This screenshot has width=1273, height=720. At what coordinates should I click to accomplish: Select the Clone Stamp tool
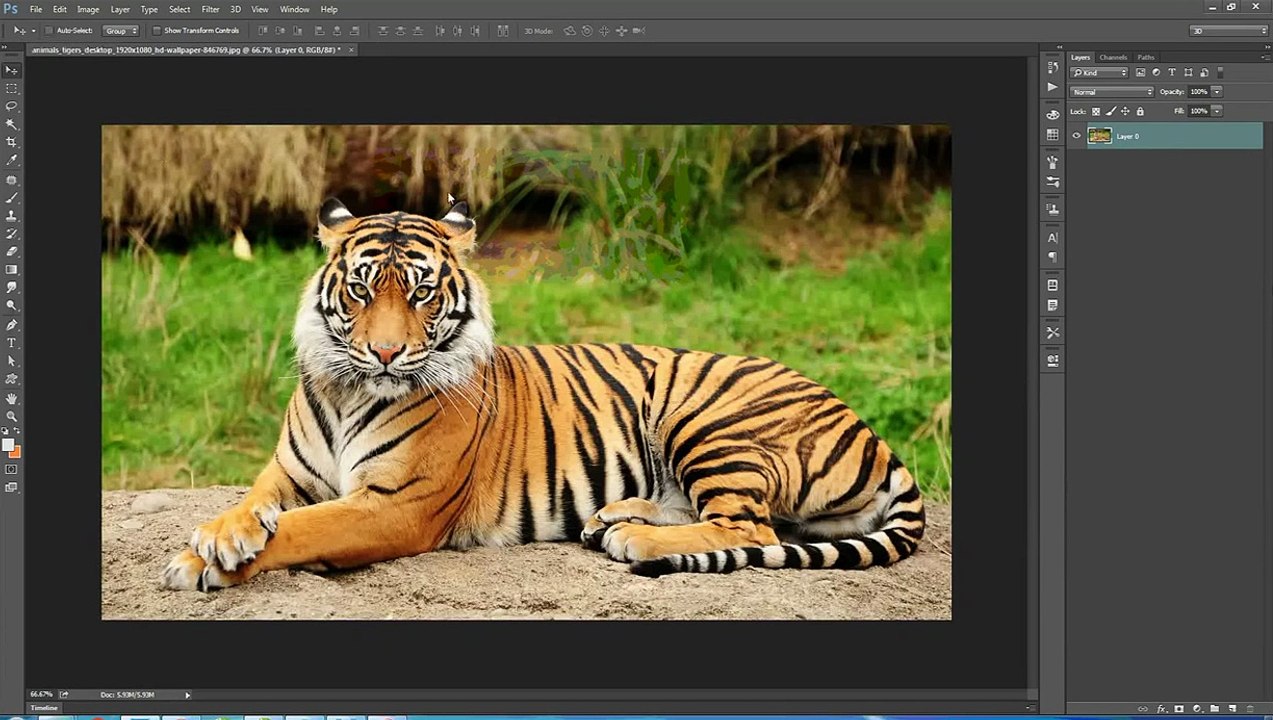(x=11, y=216)
